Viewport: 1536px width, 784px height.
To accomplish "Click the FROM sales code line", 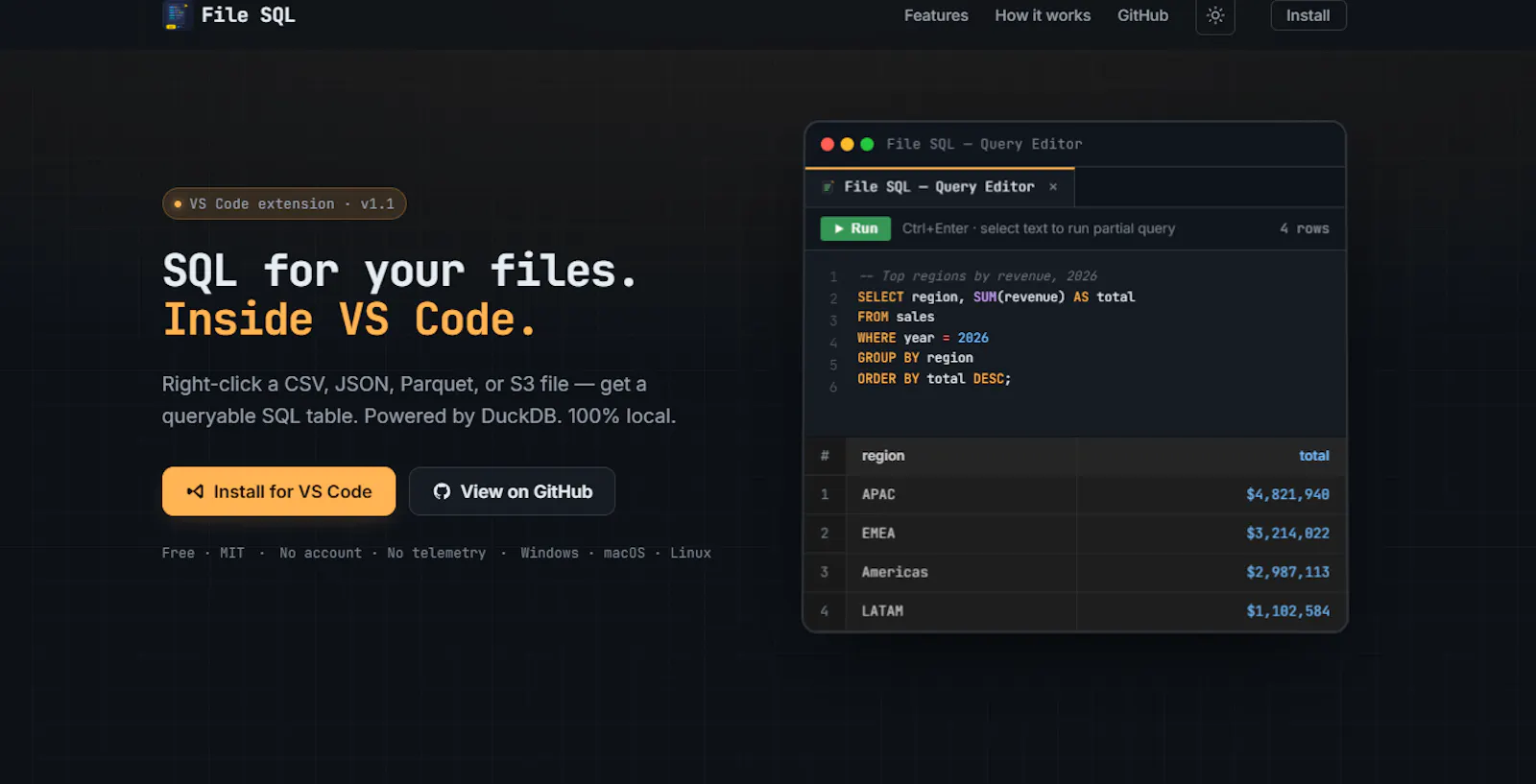I will pyautogui.click(x=896, y=317).
